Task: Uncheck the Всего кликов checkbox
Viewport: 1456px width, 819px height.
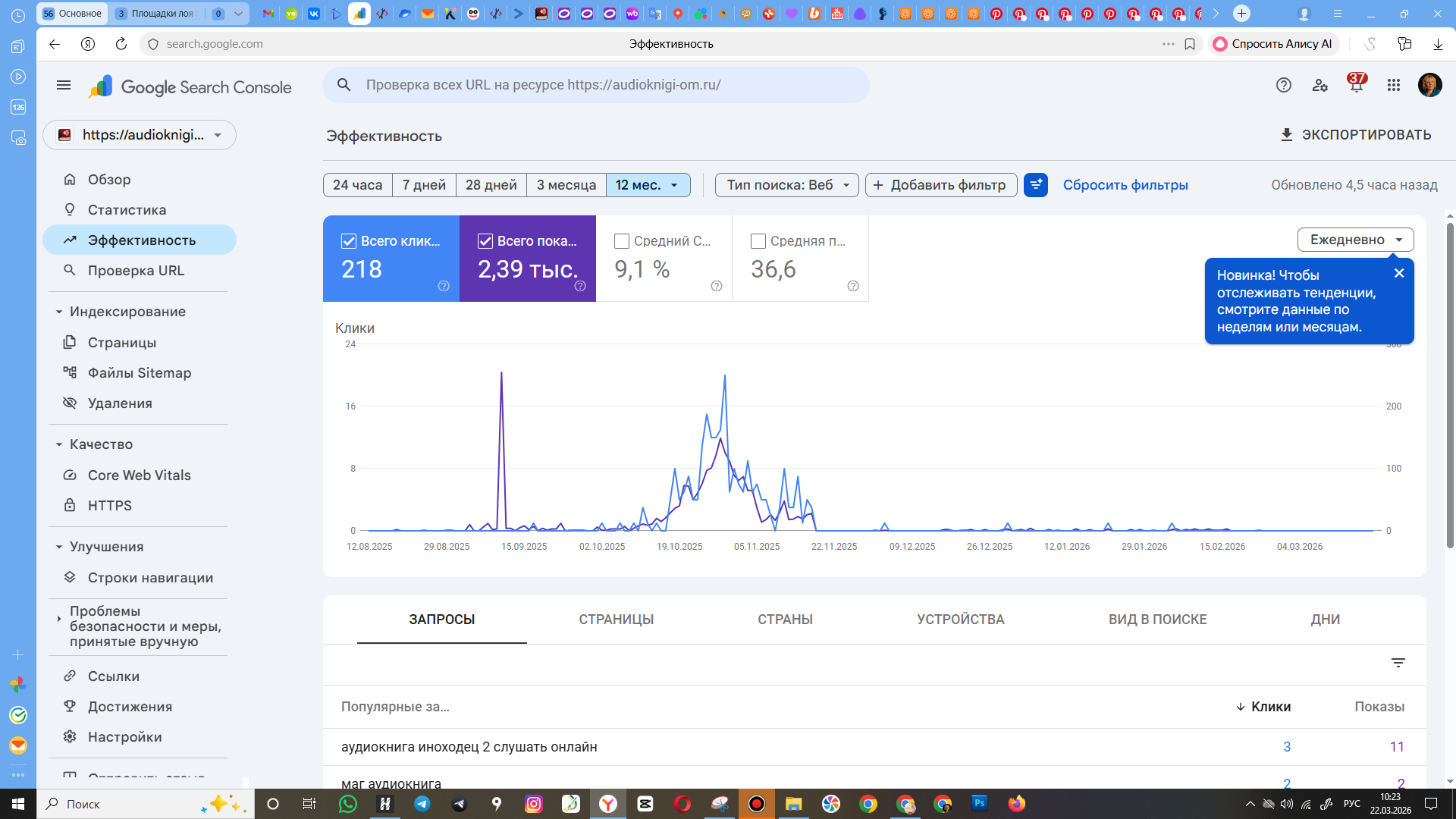Action: (x=349, y=241)
